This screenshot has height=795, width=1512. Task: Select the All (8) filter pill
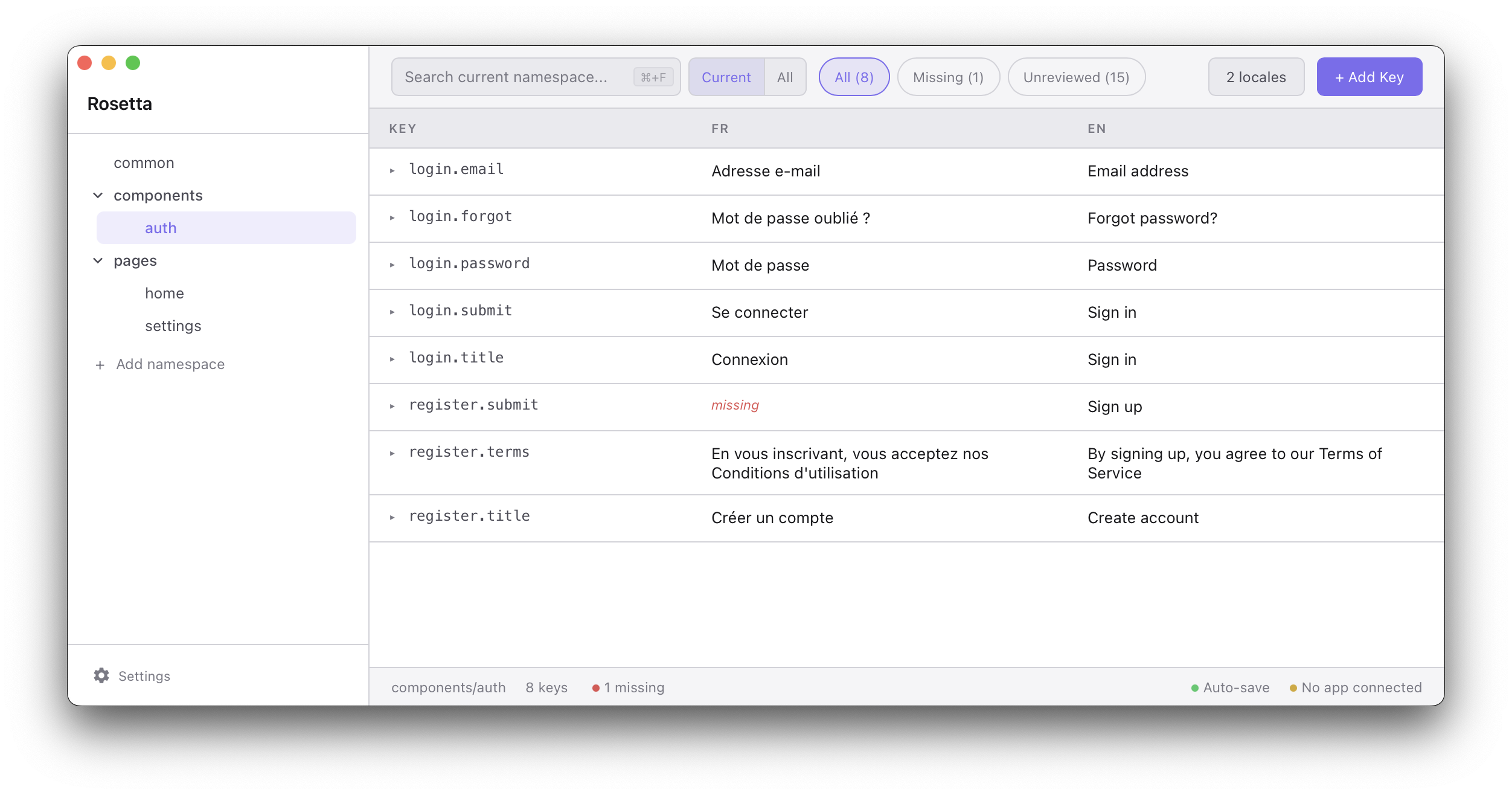(853, 77)
